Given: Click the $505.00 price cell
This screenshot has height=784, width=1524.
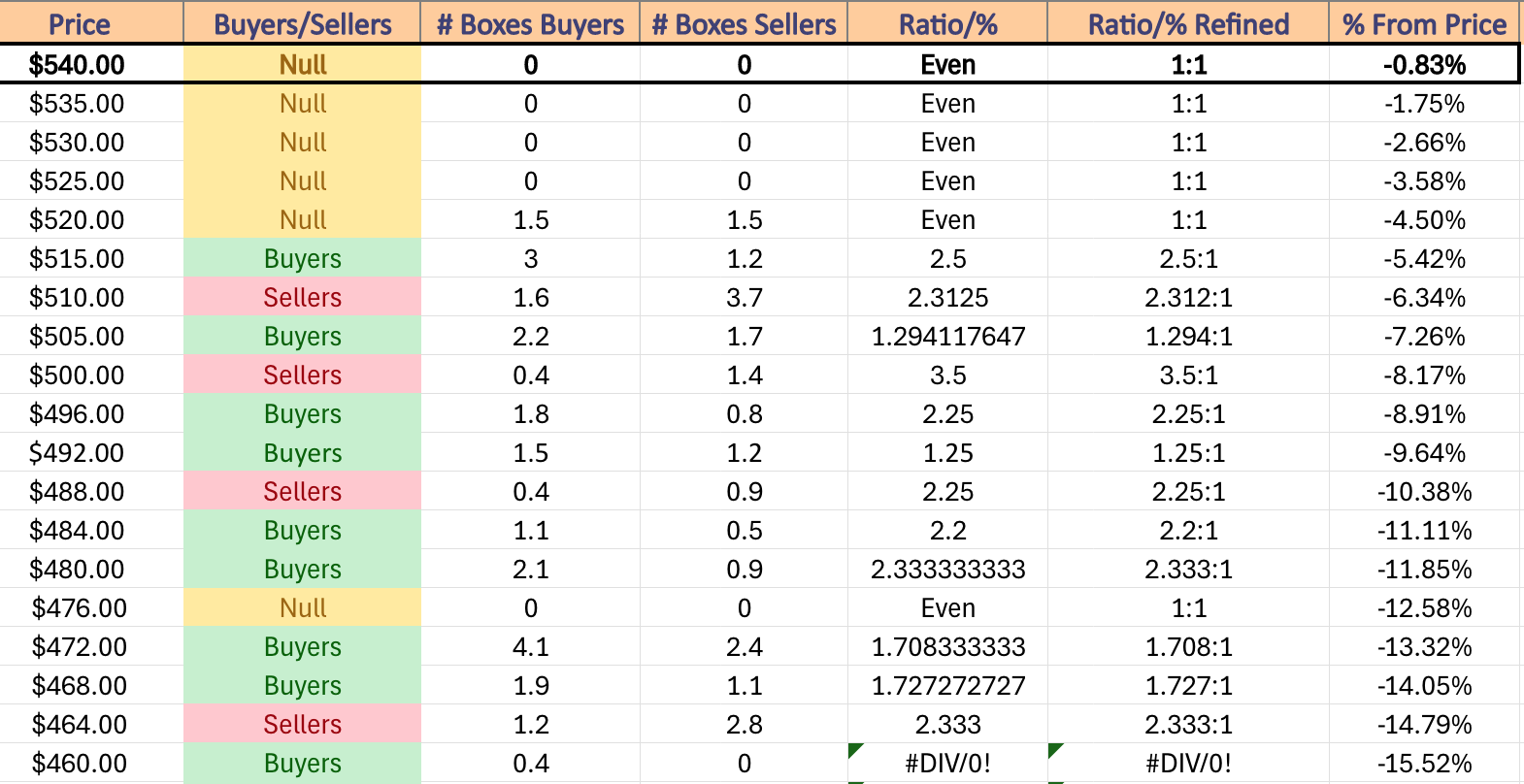Looking at the screenshot, I should (x=91, y=336).
